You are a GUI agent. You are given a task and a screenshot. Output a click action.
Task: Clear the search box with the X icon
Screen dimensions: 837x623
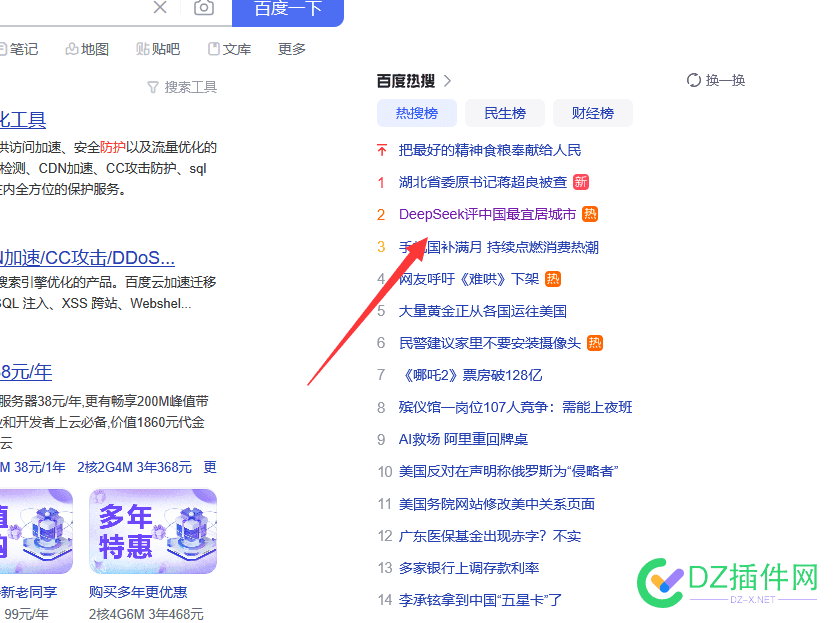click(160, 7)
